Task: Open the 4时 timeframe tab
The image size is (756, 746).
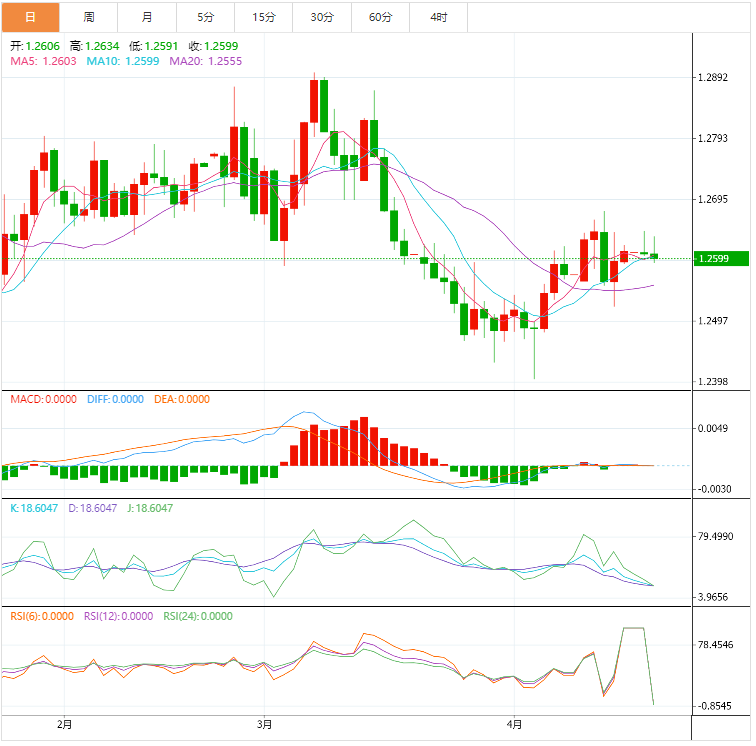Action: click(439, 17)
